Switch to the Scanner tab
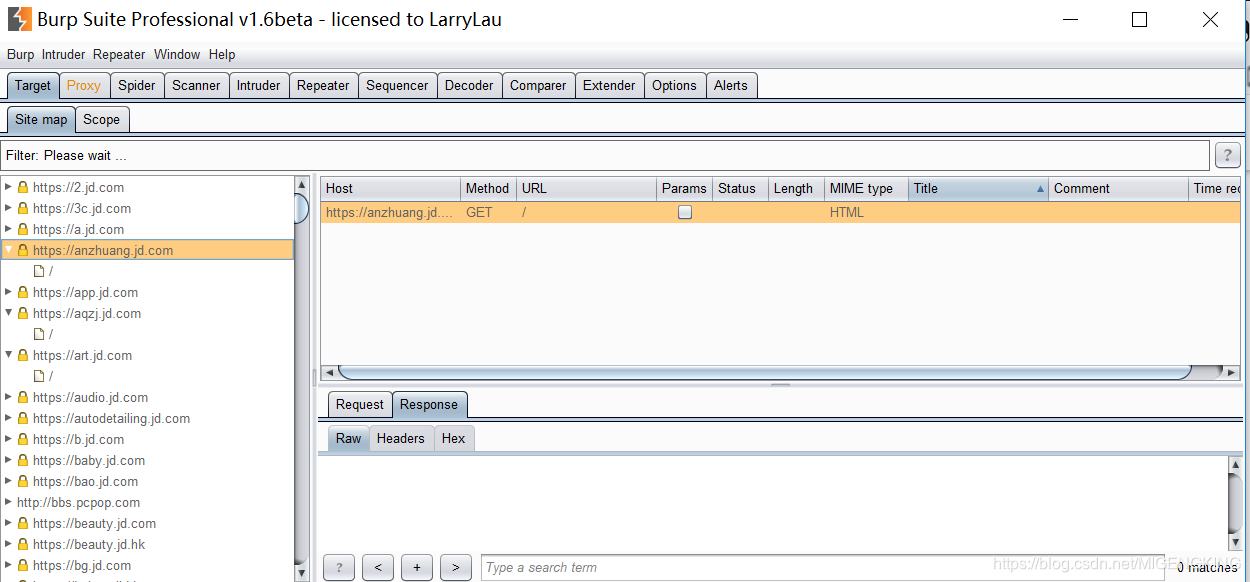The width and height of the screenshot is (1250, 582). [196, 85]
